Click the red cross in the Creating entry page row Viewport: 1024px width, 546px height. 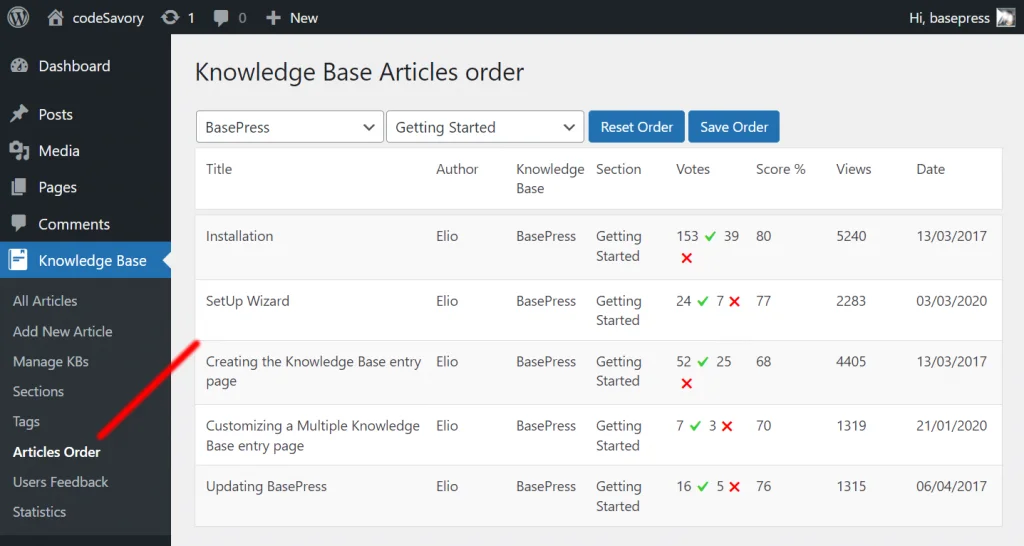(x=686, y=383)
